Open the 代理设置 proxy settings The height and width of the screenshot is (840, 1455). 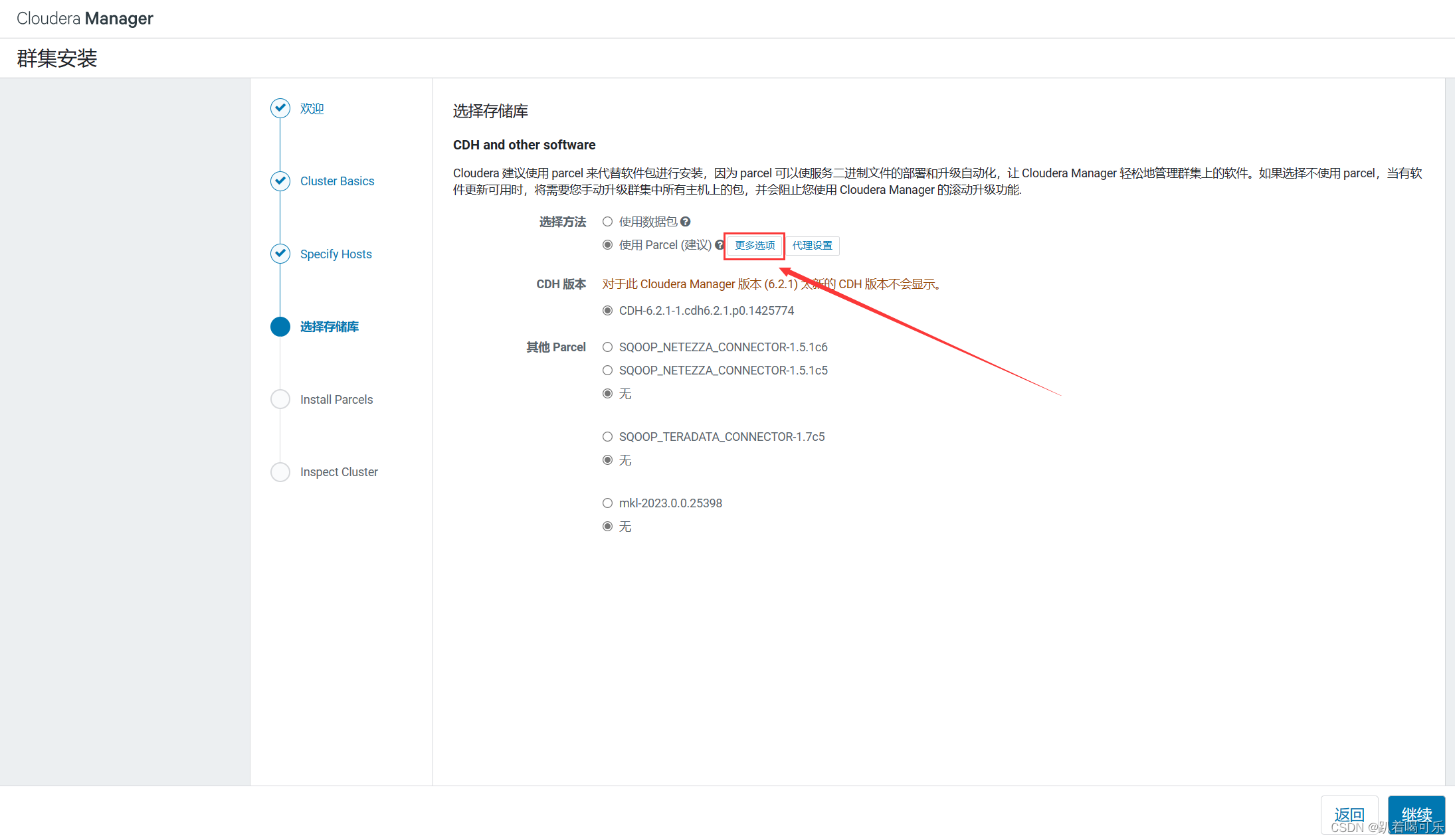(812, 246)
